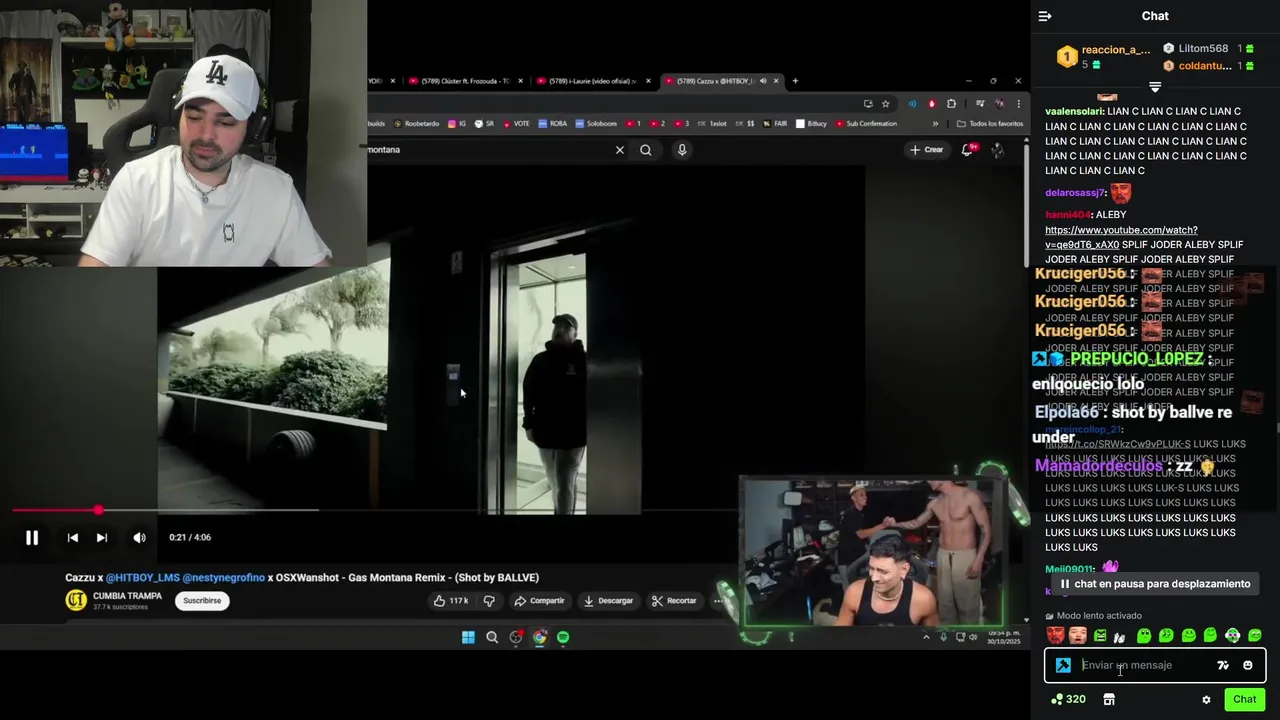Screen dimensions: 1280x720
Task: Open chat settings gear
Action: (1206, 700)
